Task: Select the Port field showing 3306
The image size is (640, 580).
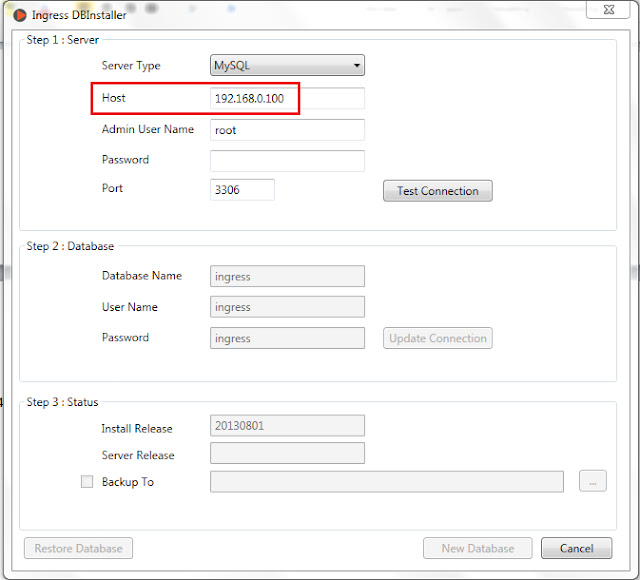Action: [x=242, y=190]
